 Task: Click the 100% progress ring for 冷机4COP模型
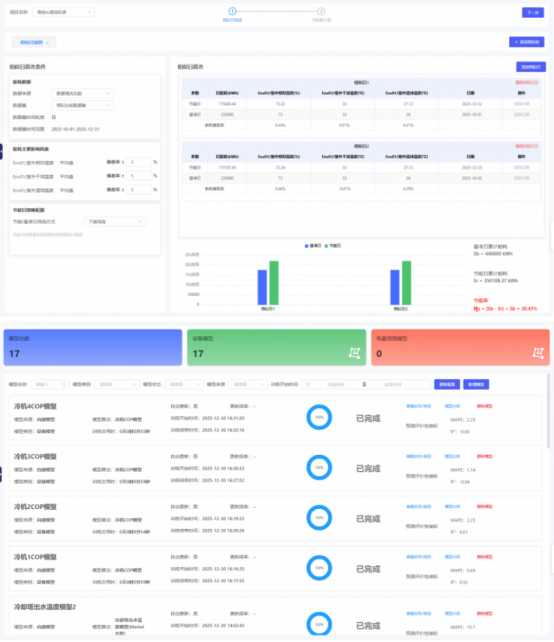coord(319,417)
